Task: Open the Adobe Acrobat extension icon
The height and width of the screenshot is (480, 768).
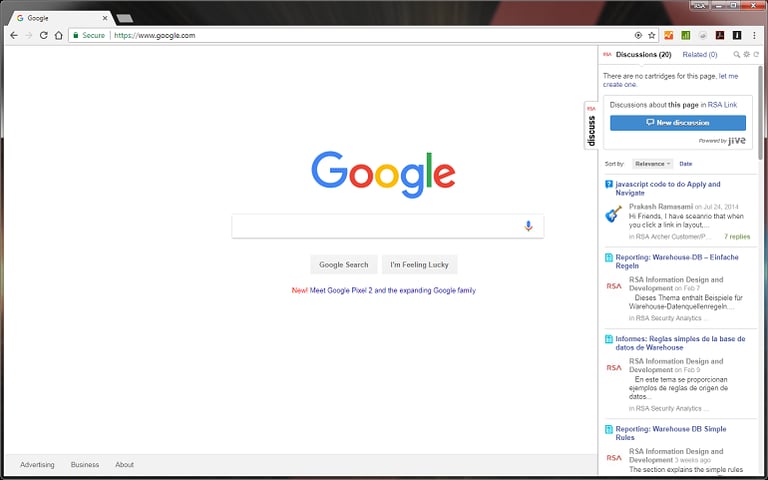Action: point(720,35)
